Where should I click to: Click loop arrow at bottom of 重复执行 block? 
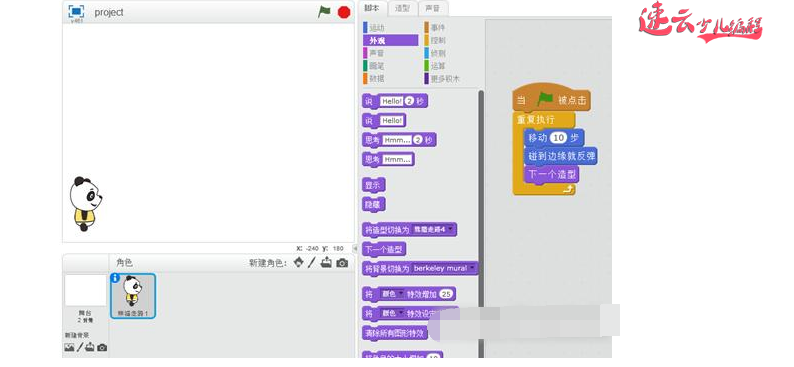click(569, 189)
